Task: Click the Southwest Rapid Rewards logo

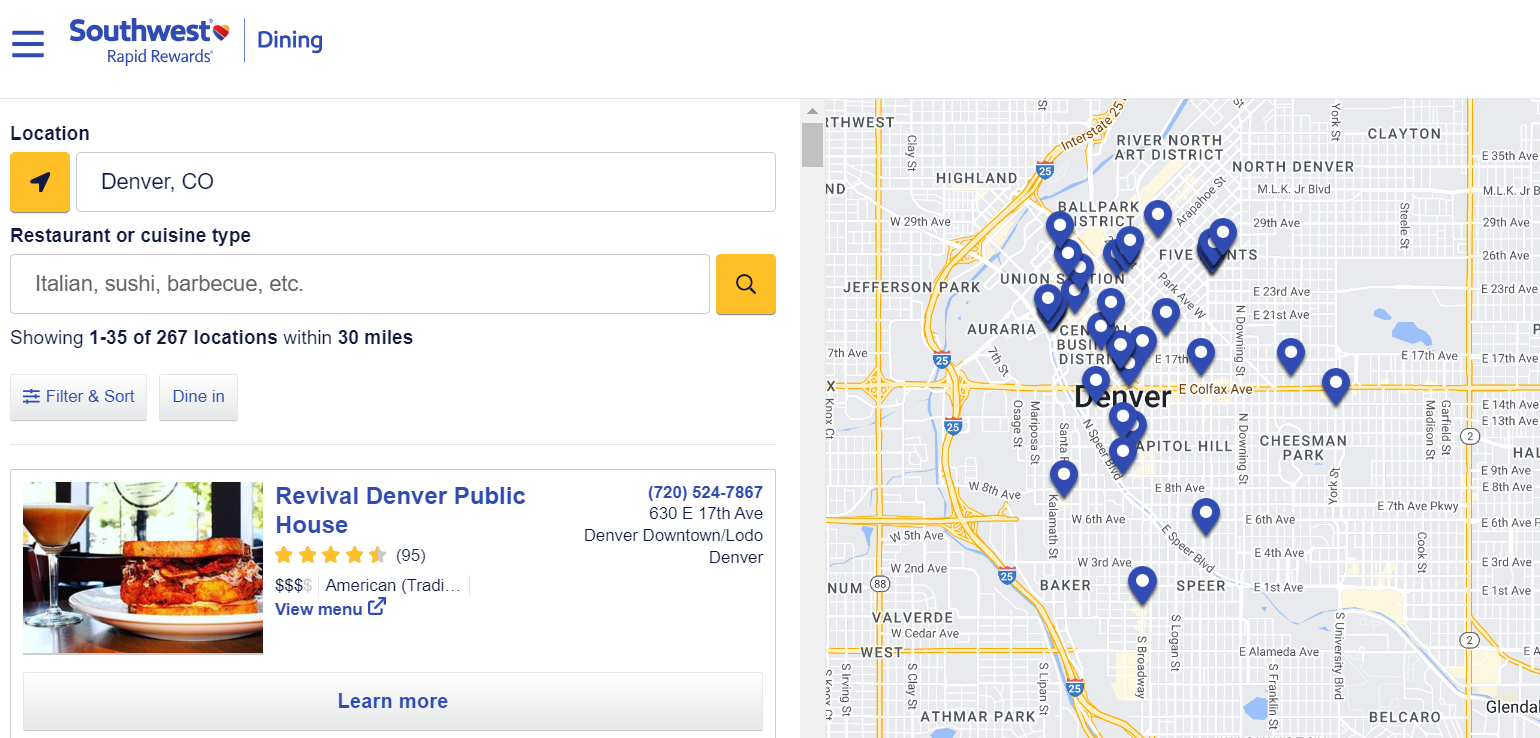Action: point(146,40)
